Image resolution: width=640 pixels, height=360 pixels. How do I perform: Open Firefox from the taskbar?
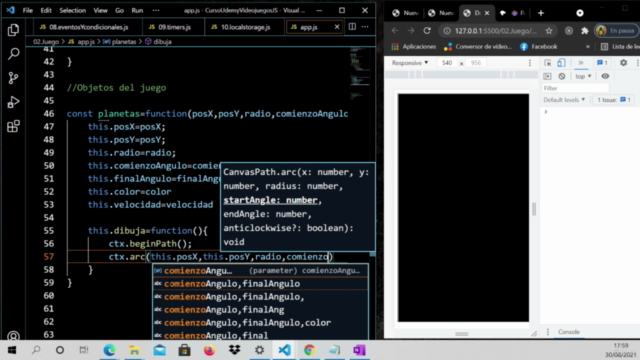tap(209, 350)
